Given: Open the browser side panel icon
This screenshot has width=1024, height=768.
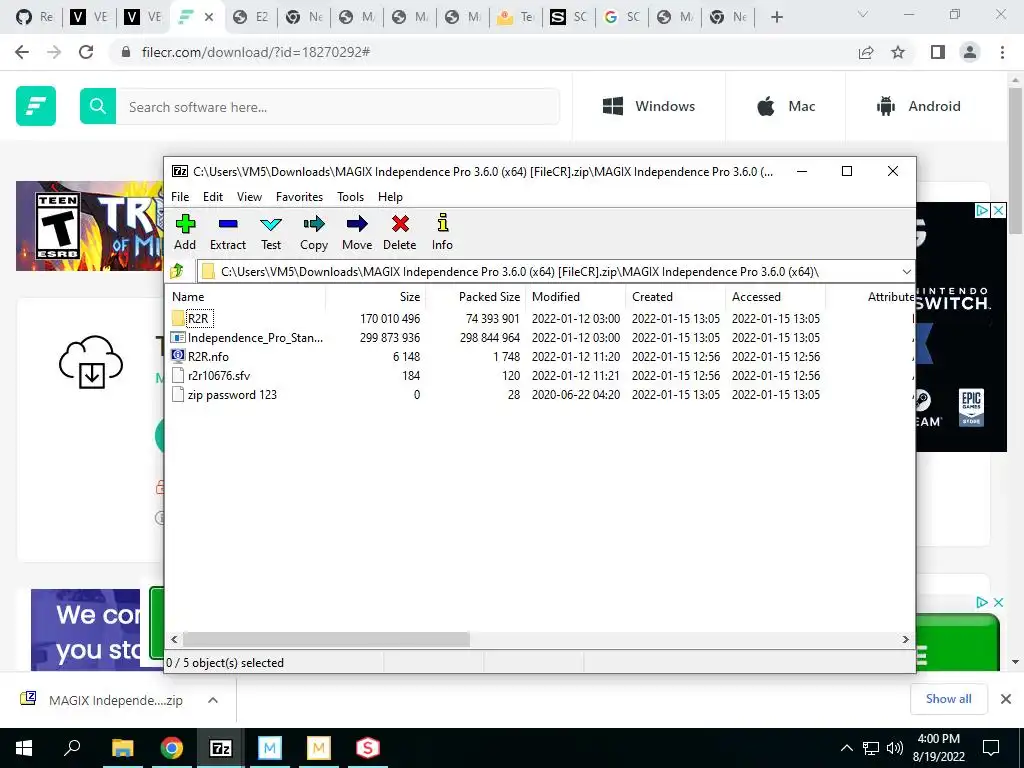Looking at the screenshot, I should 938,52.
